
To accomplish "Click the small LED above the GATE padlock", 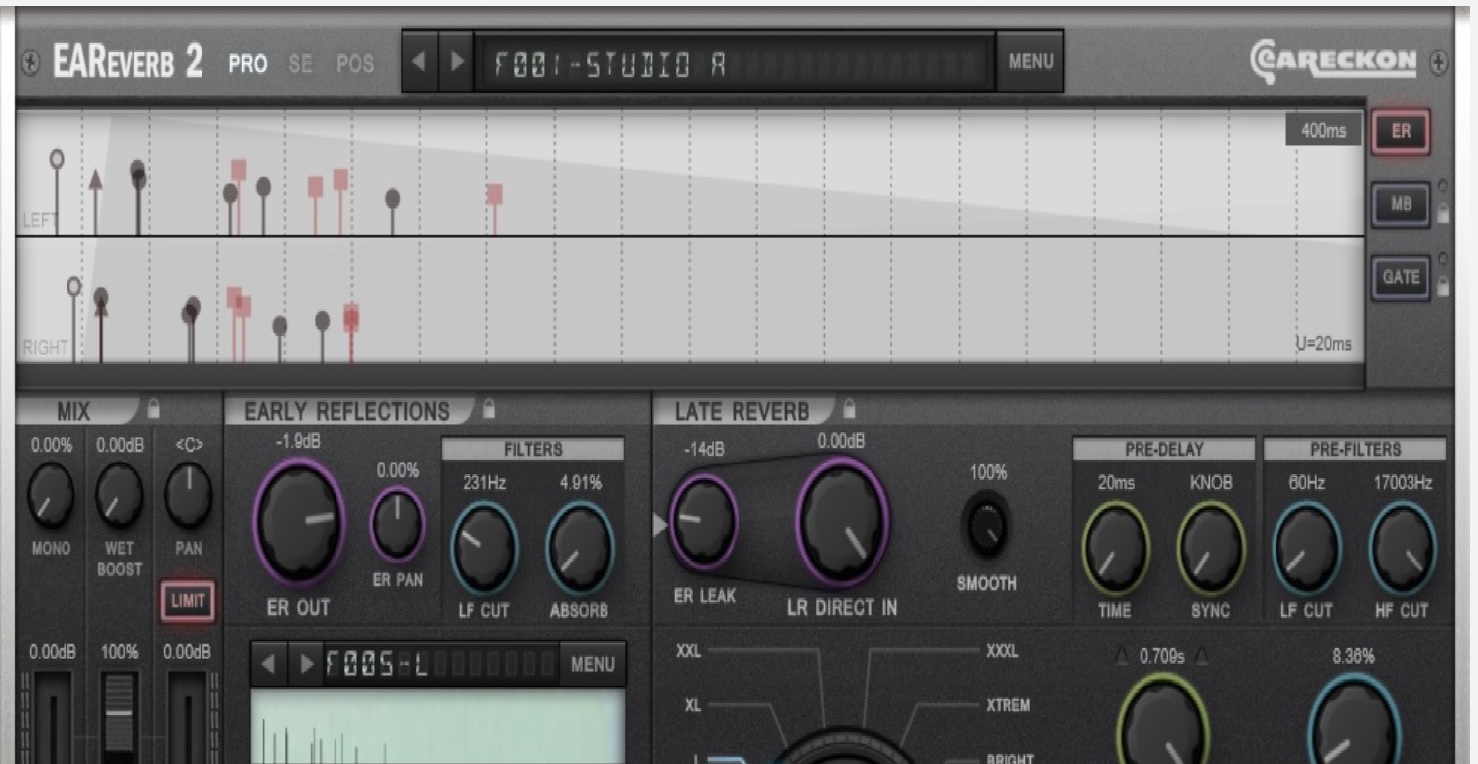I will click(x=1442, y=259).
